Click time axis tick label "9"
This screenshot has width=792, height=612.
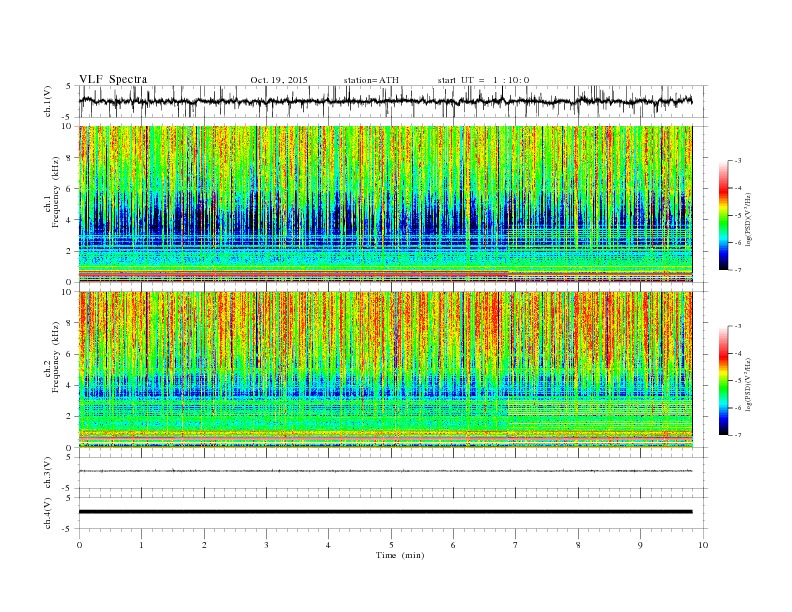pyautogui.click(x=640, y=545)
